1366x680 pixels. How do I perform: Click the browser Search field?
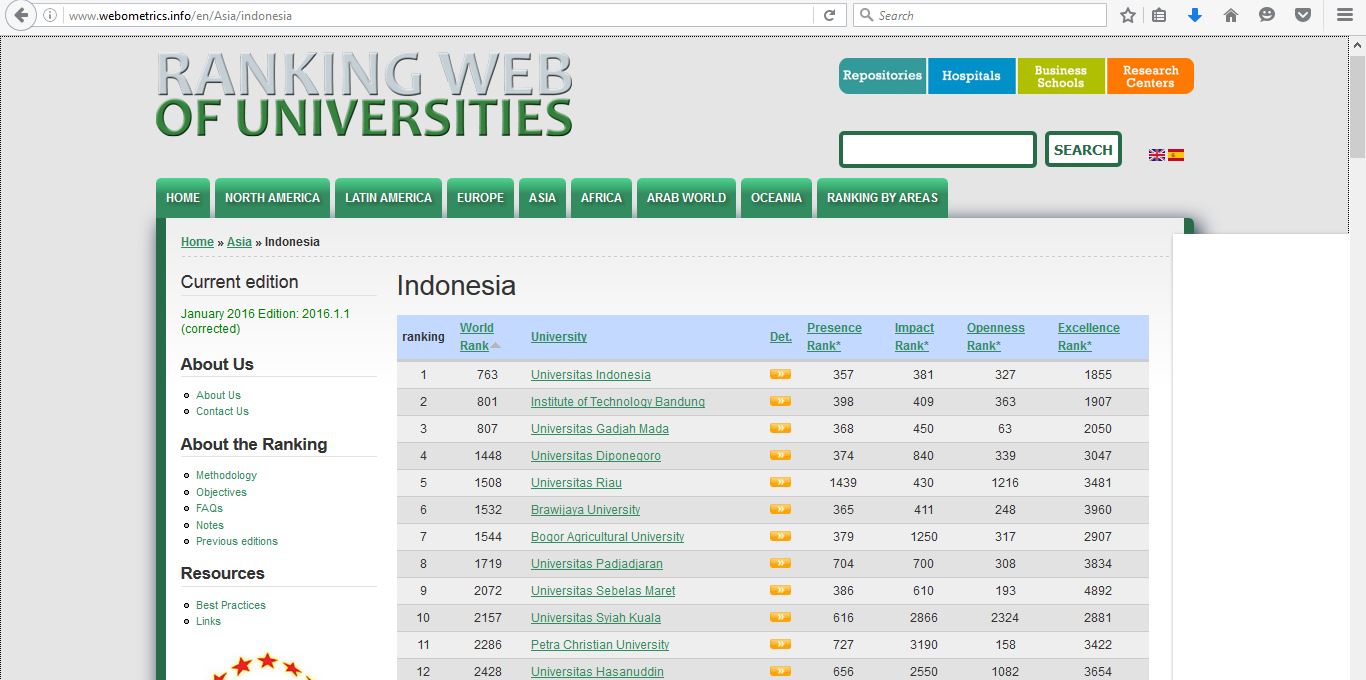click(980, 15)
